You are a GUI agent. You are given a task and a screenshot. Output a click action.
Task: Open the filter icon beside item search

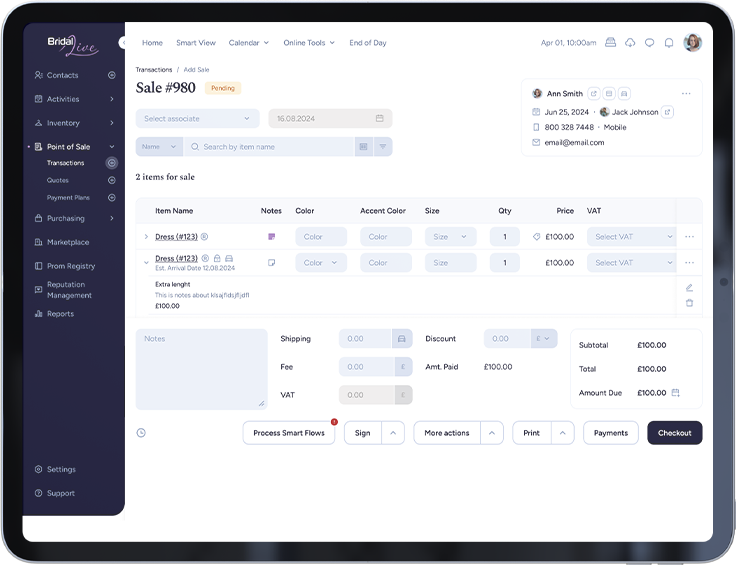pyautogui.click(x=383, y=147)
